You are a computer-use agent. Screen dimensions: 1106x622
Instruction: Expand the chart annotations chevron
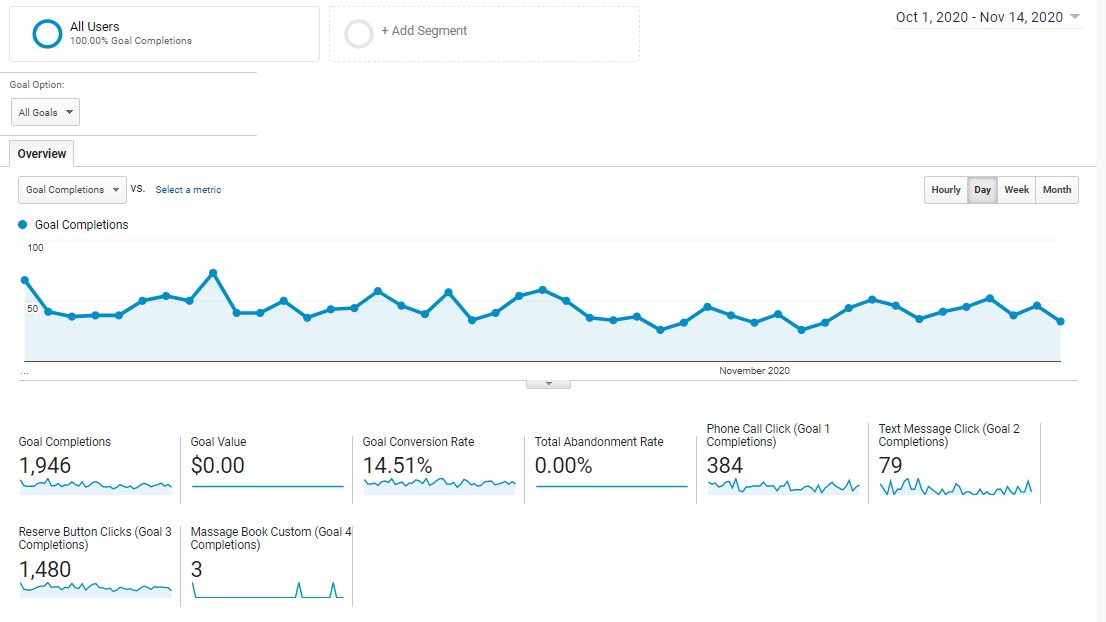[547, 381]
